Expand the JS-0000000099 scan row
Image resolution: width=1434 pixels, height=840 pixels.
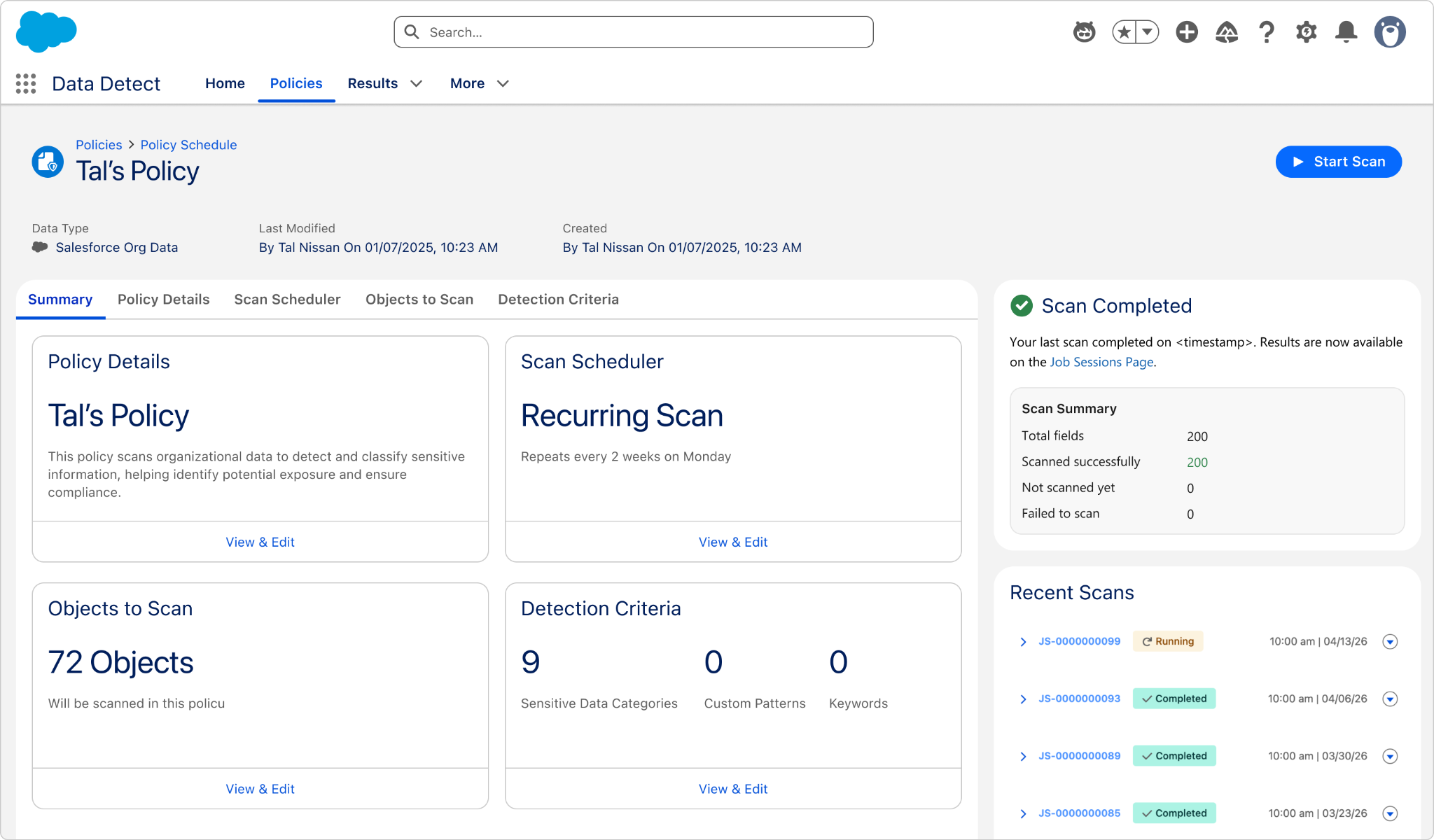point(1023,642)
